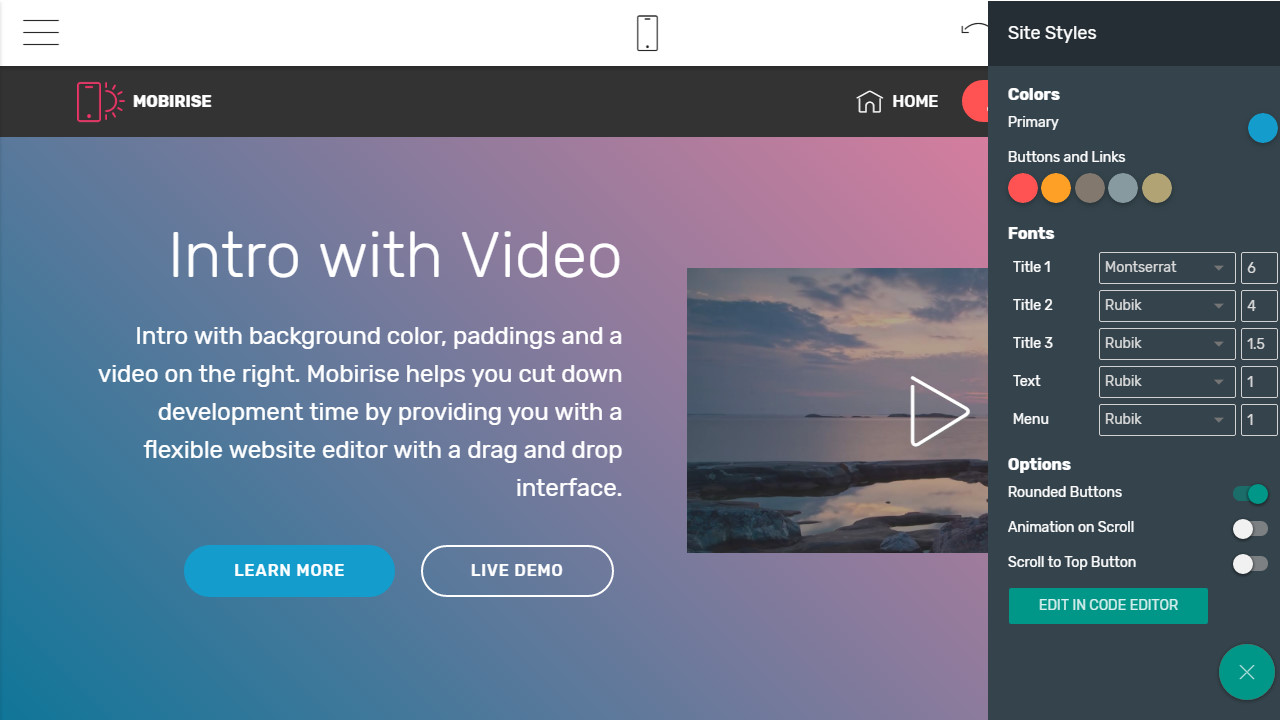Click the undo arrow icon
The height and width of the screenshot is (720, 1280).
[973, 30]
